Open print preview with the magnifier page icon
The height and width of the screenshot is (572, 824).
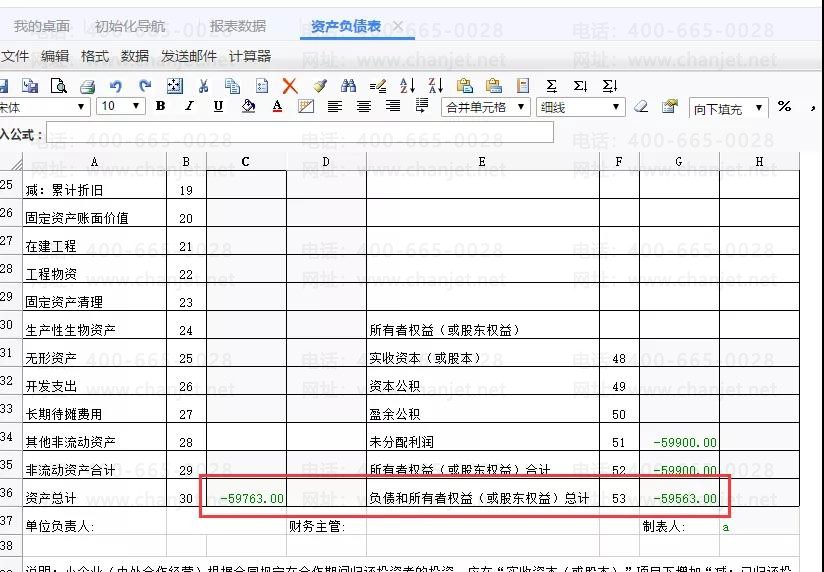[58, 85]
